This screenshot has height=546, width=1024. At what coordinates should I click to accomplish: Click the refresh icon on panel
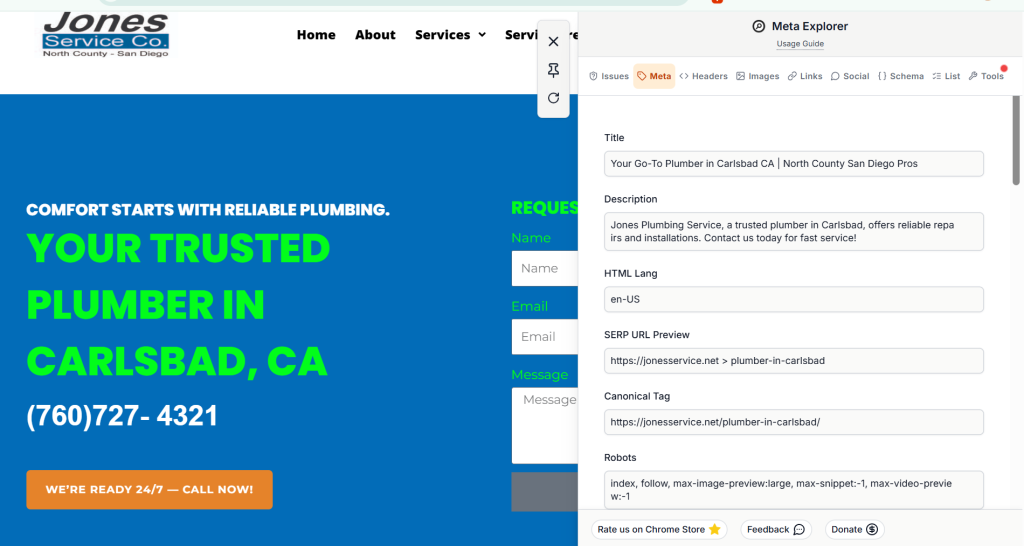pyautogui.click(x=553, y=98)
